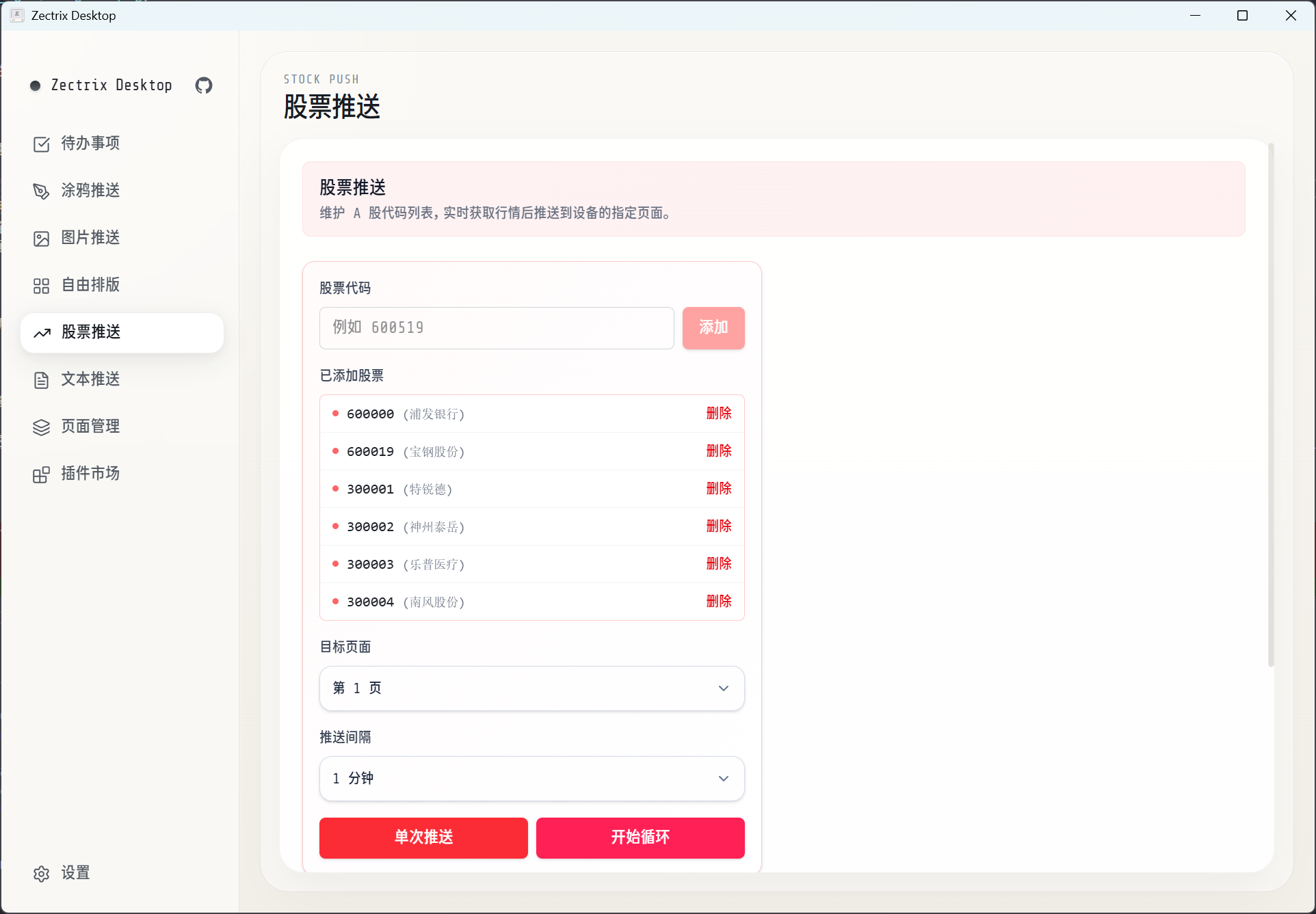The height and width of the screenshot is (914, 1316).
Task: Expand the 推送间隔 dropdown showing 1 分钟
Action: (531, 778)
